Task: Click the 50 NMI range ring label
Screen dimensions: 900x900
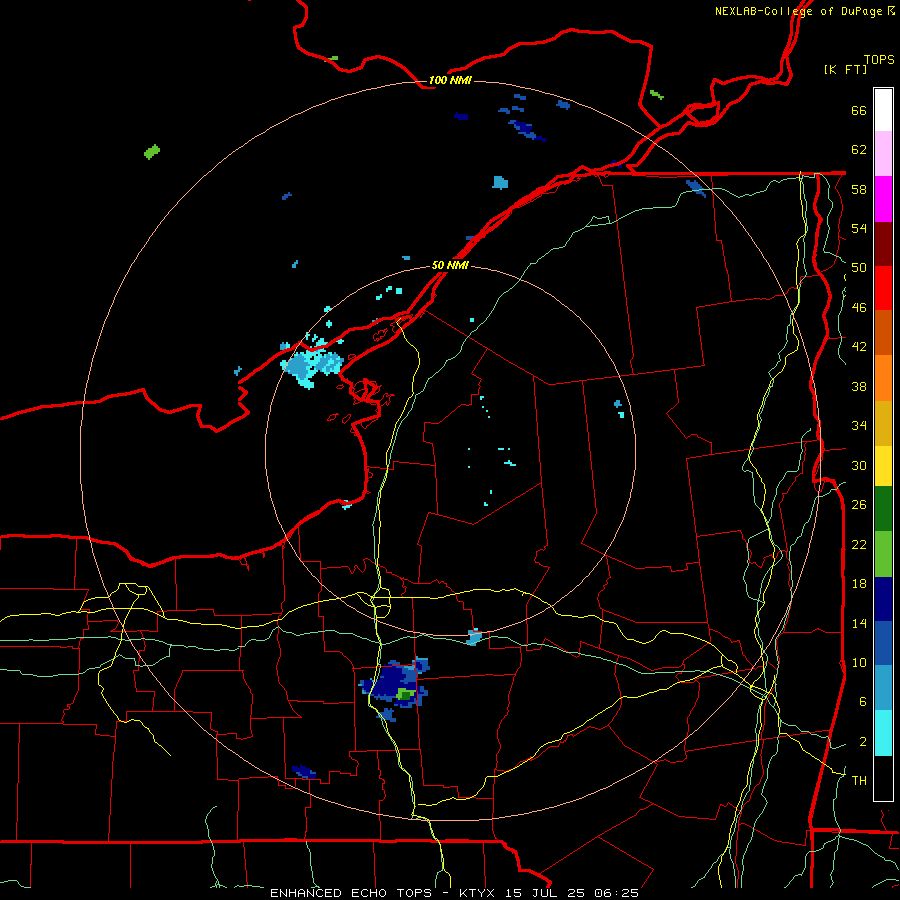Action: pyautogui.click(x=450, y=265)
